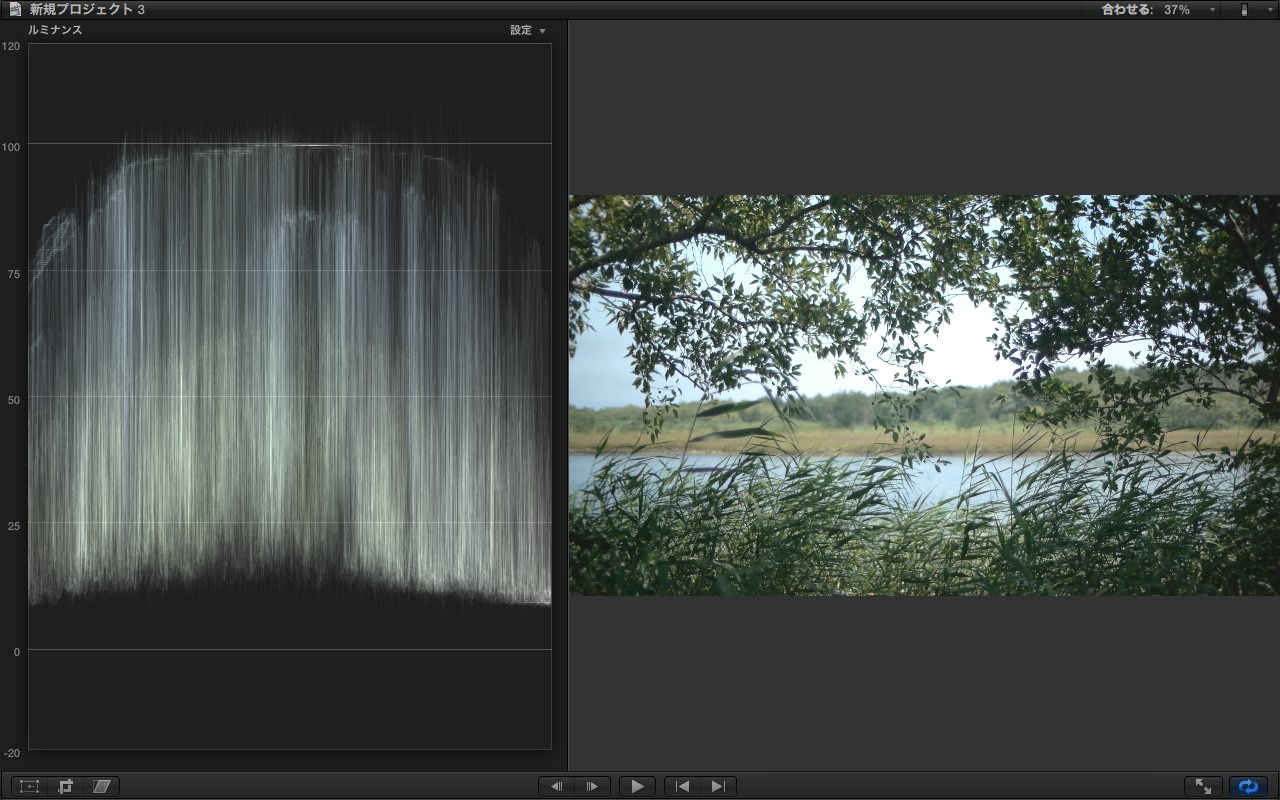Open the 37% zoom level dropdown
This screenshot has width=1280, height=800.
coord(1189,10)
